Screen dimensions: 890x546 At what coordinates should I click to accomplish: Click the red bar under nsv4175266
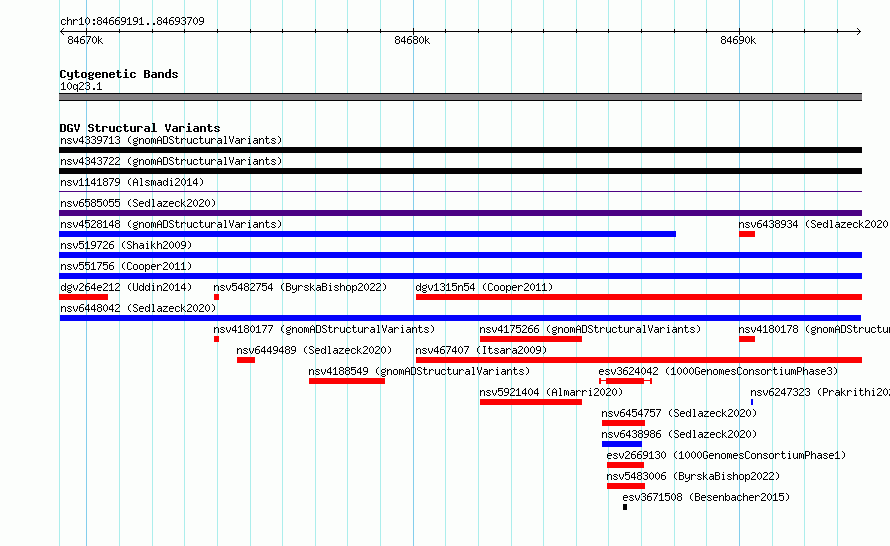[531, 339]
